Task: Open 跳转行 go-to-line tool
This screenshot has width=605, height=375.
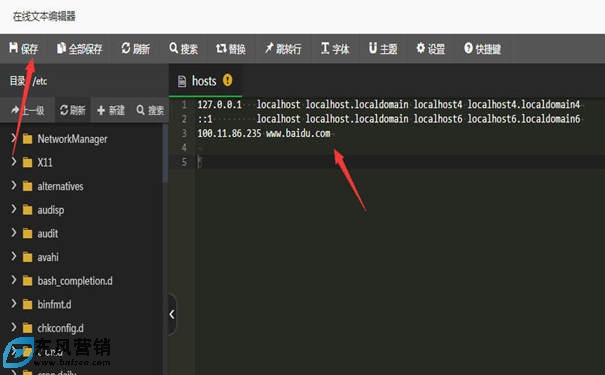Action: pyautogui.click(x=282, y=49)
